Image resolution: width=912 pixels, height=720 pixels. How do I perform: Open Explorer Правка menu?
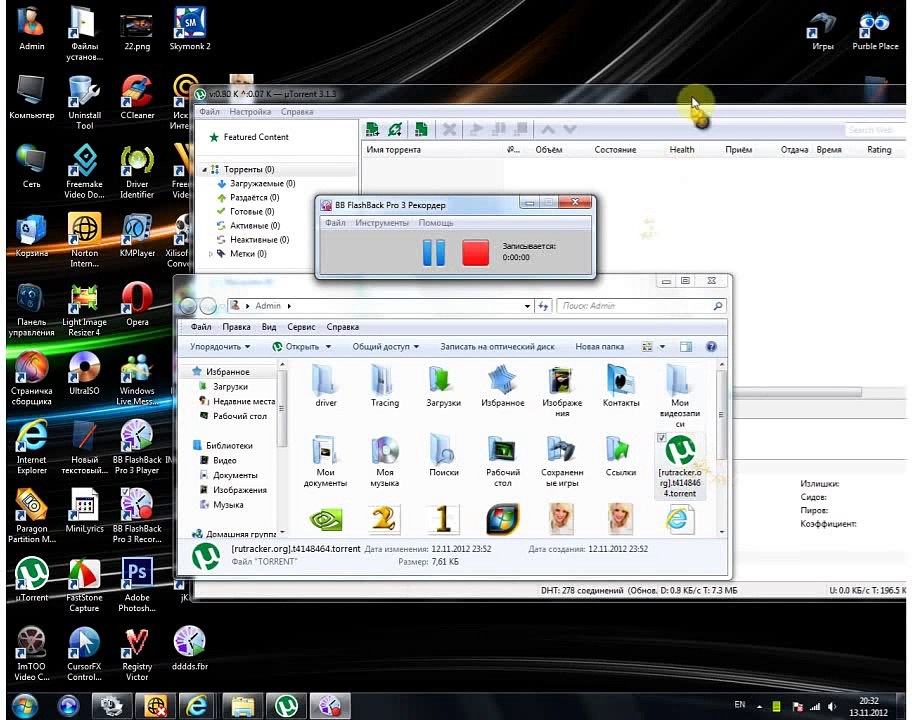(x=236, y=327)
